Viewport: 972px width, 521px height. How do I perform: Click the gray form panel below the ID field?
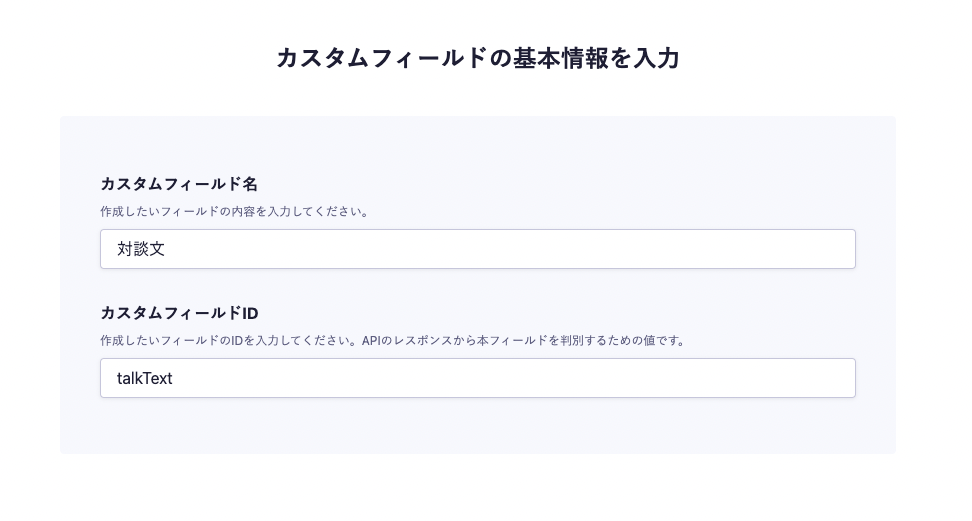pos(477,427)
